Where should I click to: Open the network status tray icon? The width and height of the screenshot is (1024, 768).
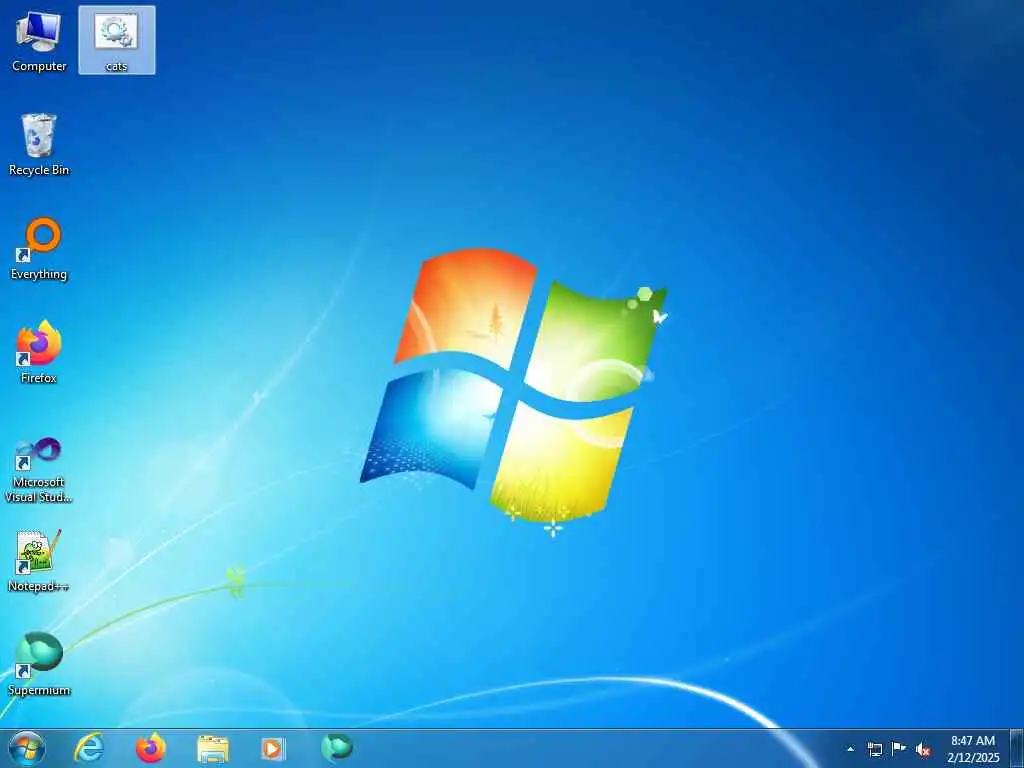coord(875,749)
